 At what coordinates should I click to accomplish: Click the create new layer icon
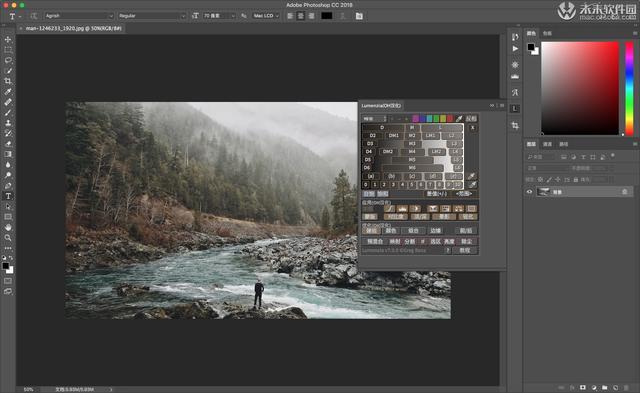[615, 387]
